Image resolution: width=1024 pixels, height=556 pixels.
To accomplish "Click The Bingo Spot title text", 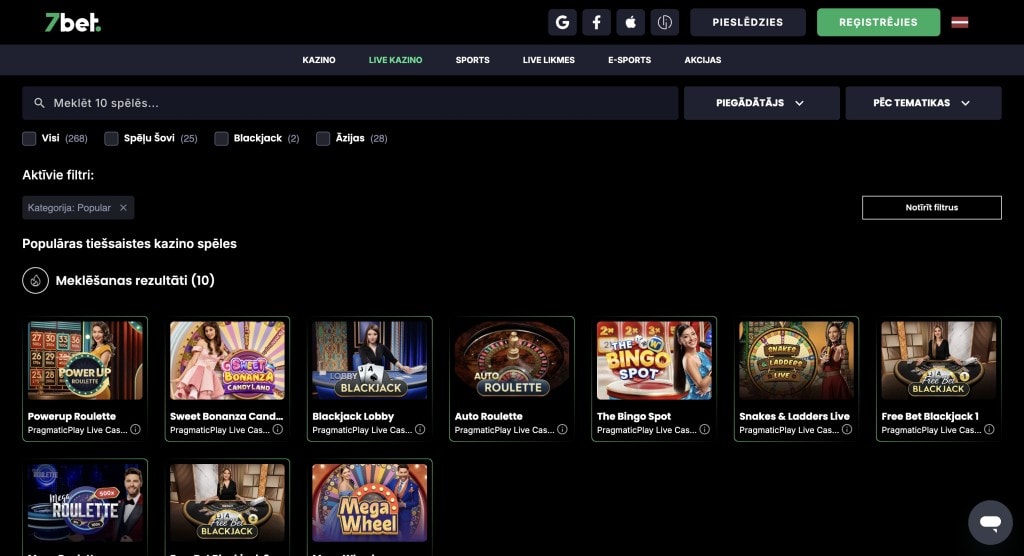I will [x=634, y=416].
